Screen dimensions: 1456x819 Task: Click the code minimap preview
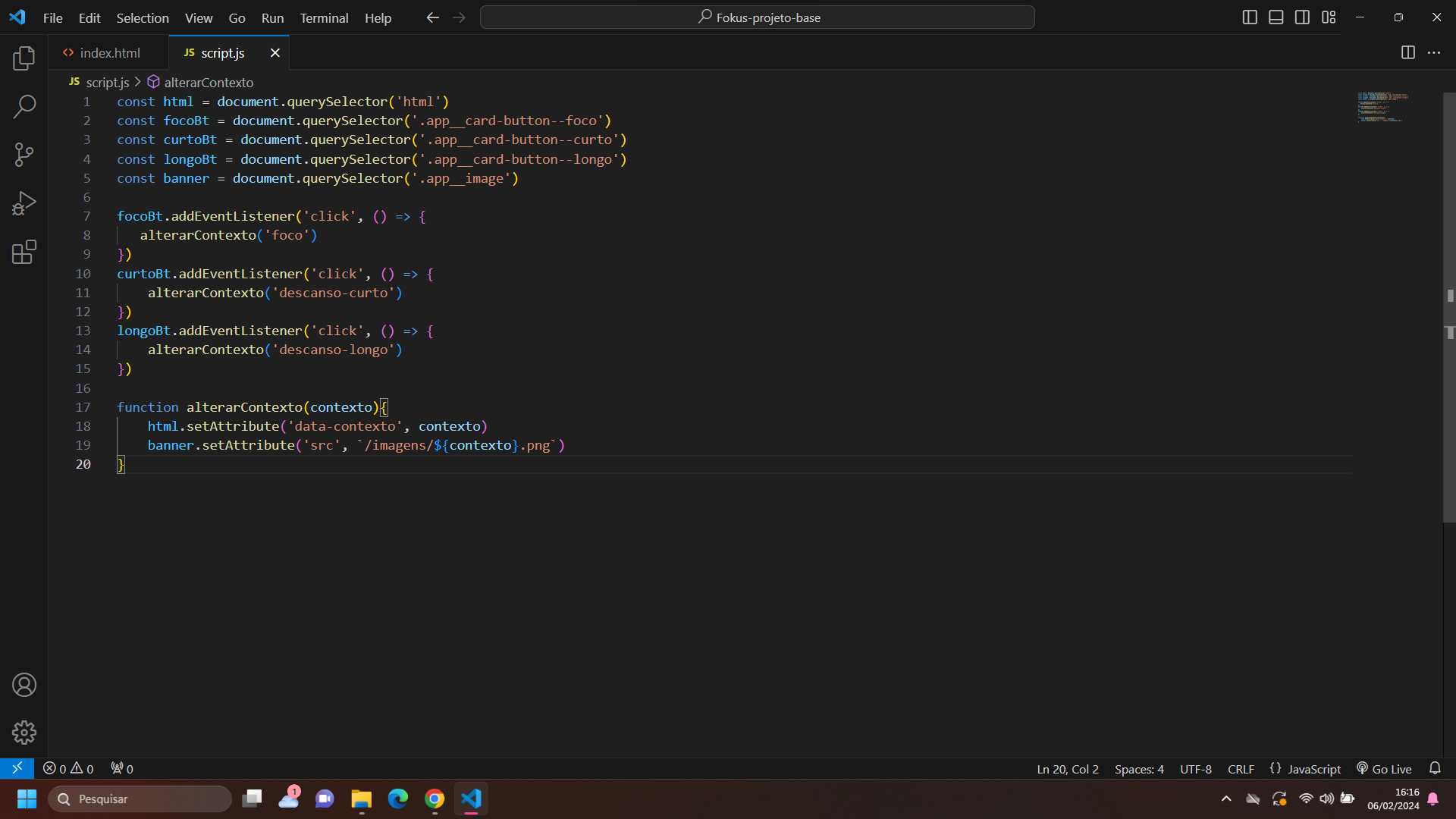(x=1383, y=108)
